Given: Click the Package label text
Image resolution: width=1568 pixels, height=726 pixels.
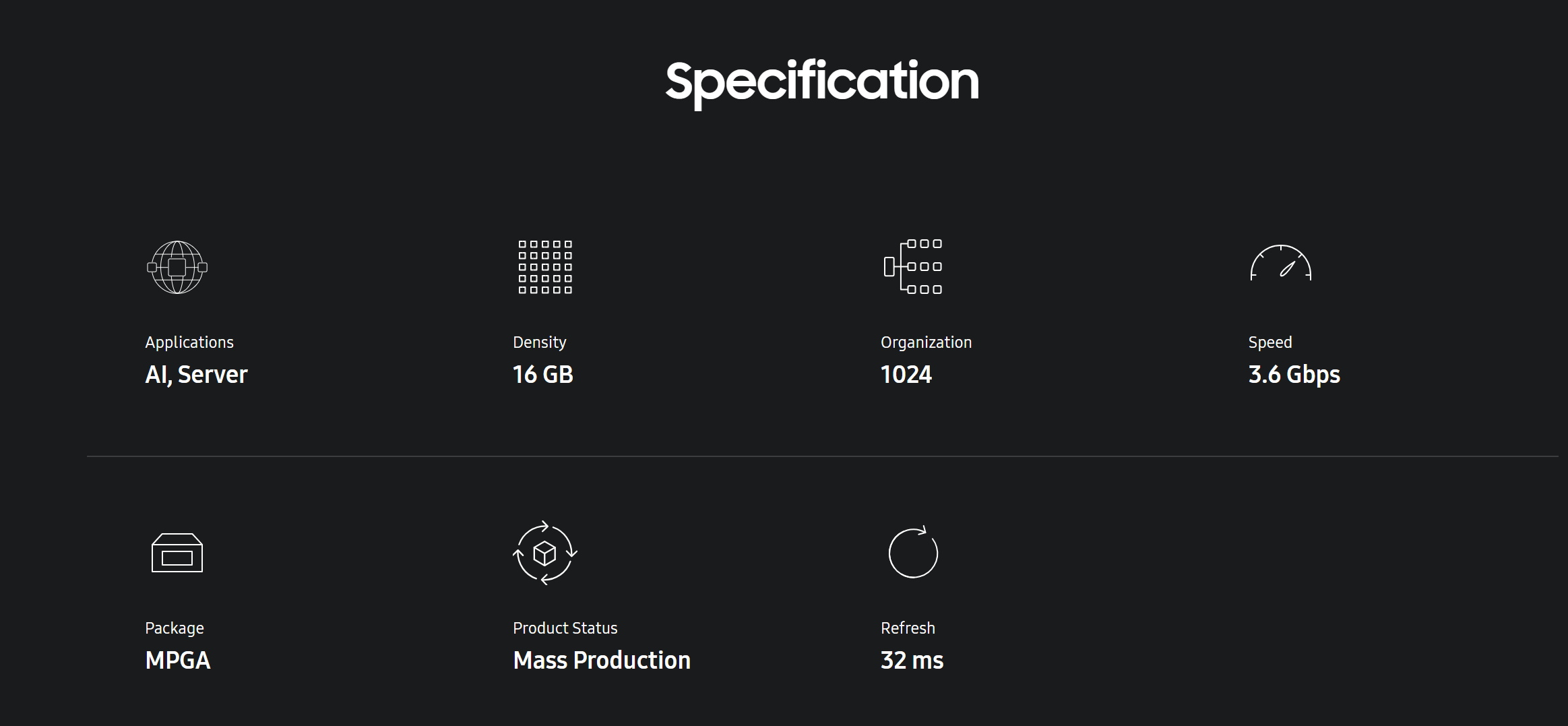Looking at the screenshot, I should pos(175,628).
